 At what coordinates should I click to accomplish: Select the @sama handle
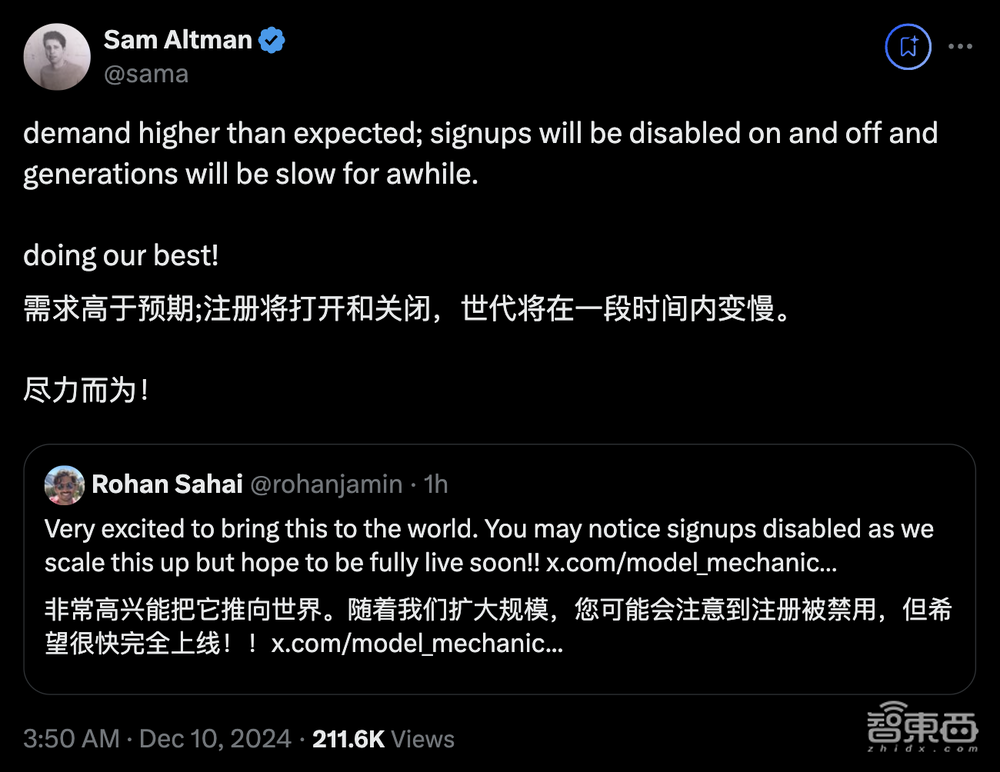146,73
